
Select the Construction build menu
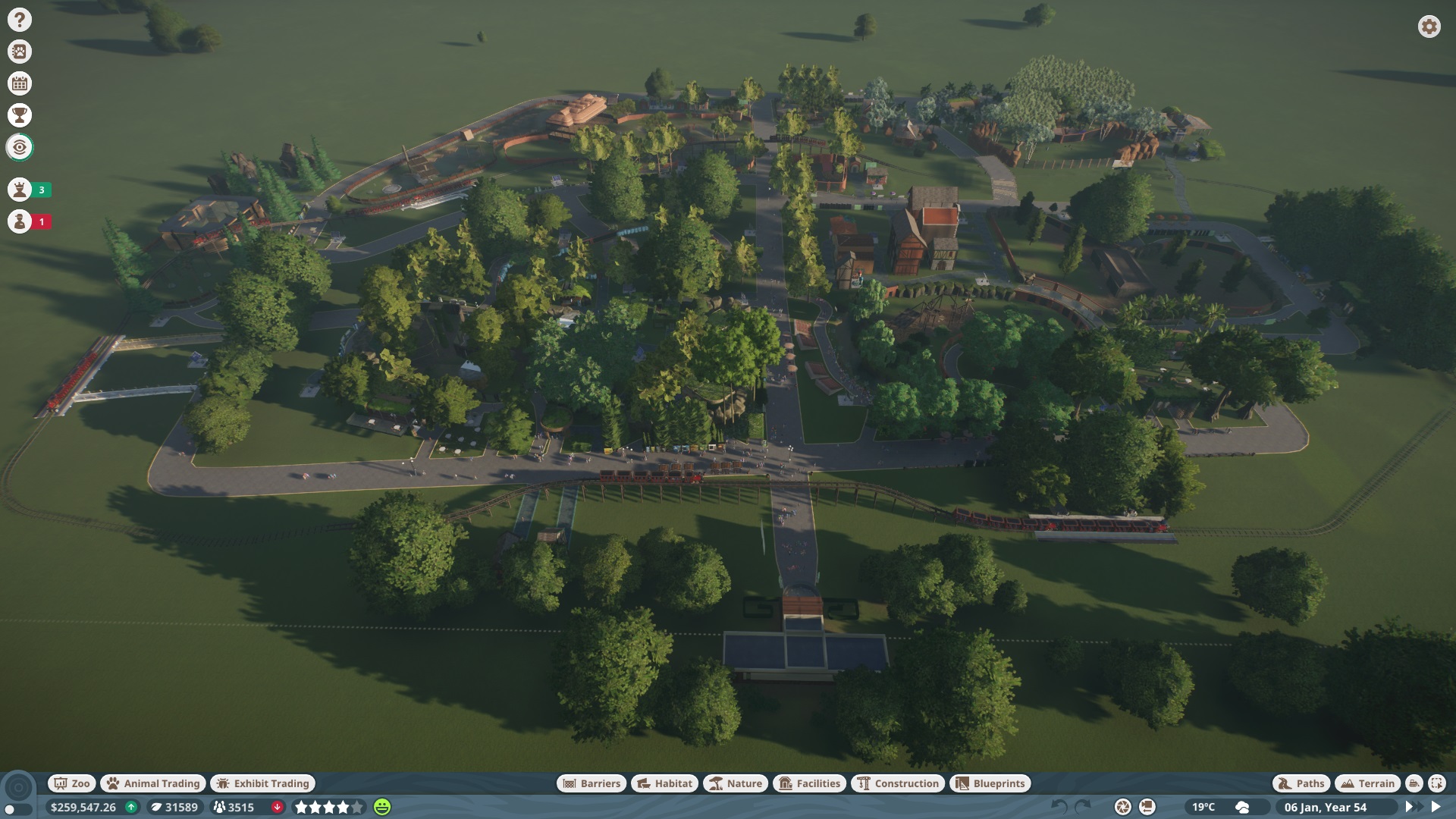point(899,783)
